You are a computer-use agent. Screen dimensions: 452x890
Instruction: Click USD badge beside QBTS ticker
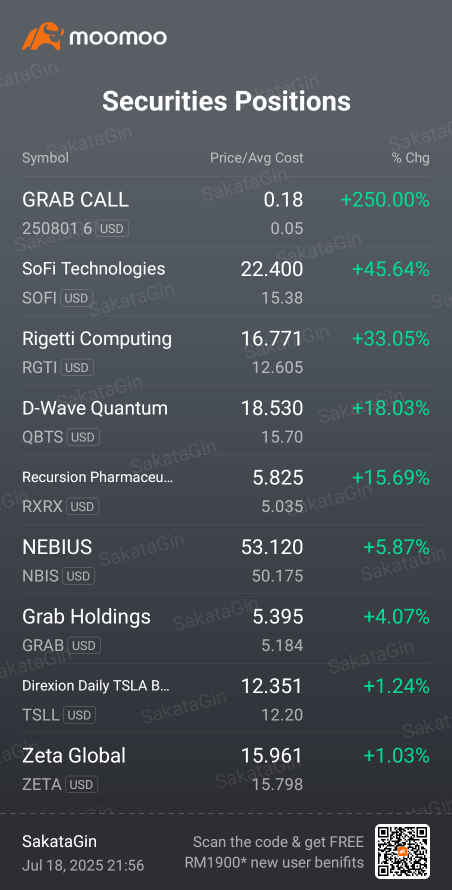[83, 437]
